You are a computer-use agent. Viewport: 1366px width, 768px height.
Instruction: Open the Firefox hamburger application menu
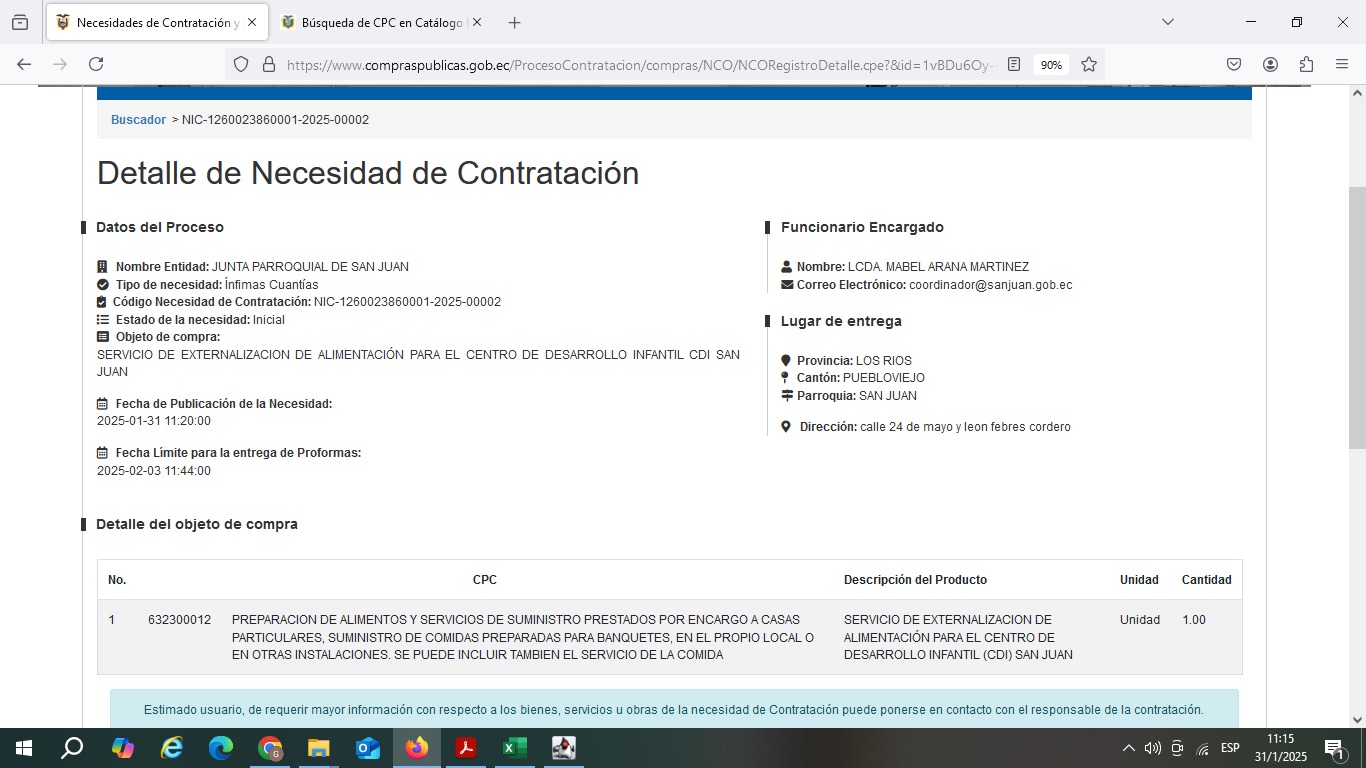pyautogui.click(x=1342, y=64)
